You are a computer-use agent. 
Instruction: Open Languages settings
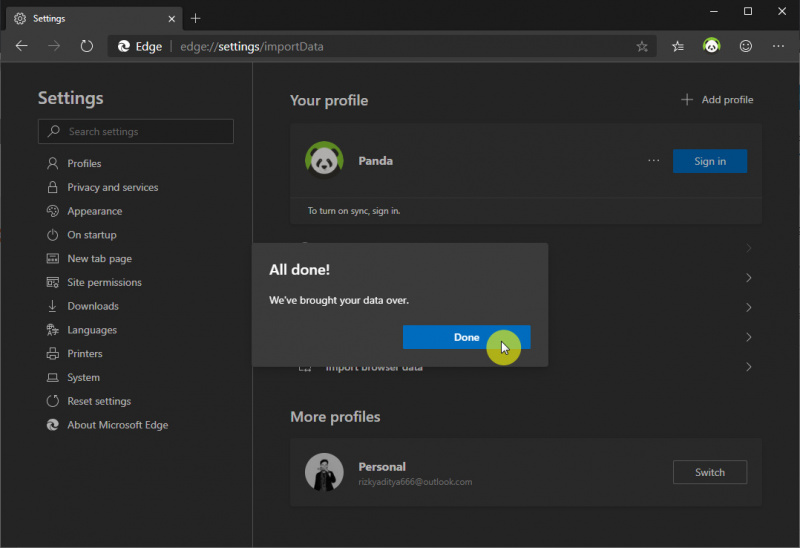pyautogui.click(x=92, y=330)
